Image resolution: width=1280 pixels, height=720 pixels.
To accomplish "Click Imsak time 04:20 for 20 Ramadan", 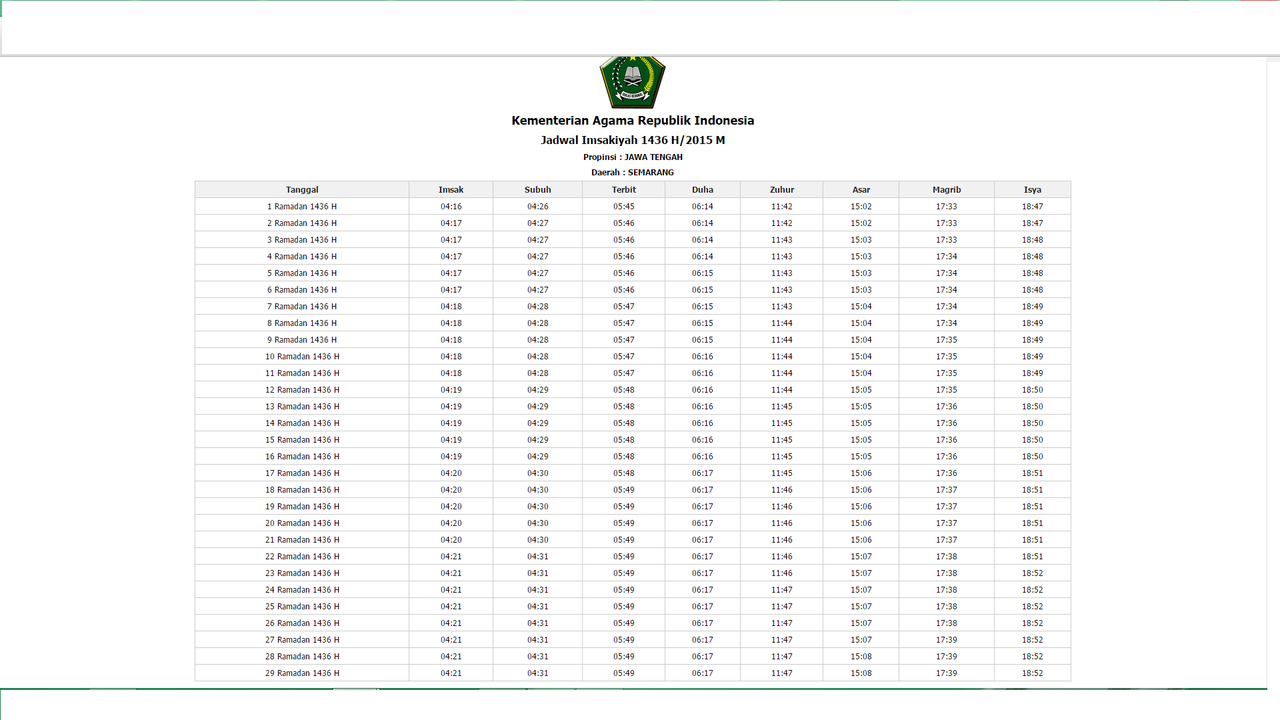I will pyautogui.click(x=451, y=523).
